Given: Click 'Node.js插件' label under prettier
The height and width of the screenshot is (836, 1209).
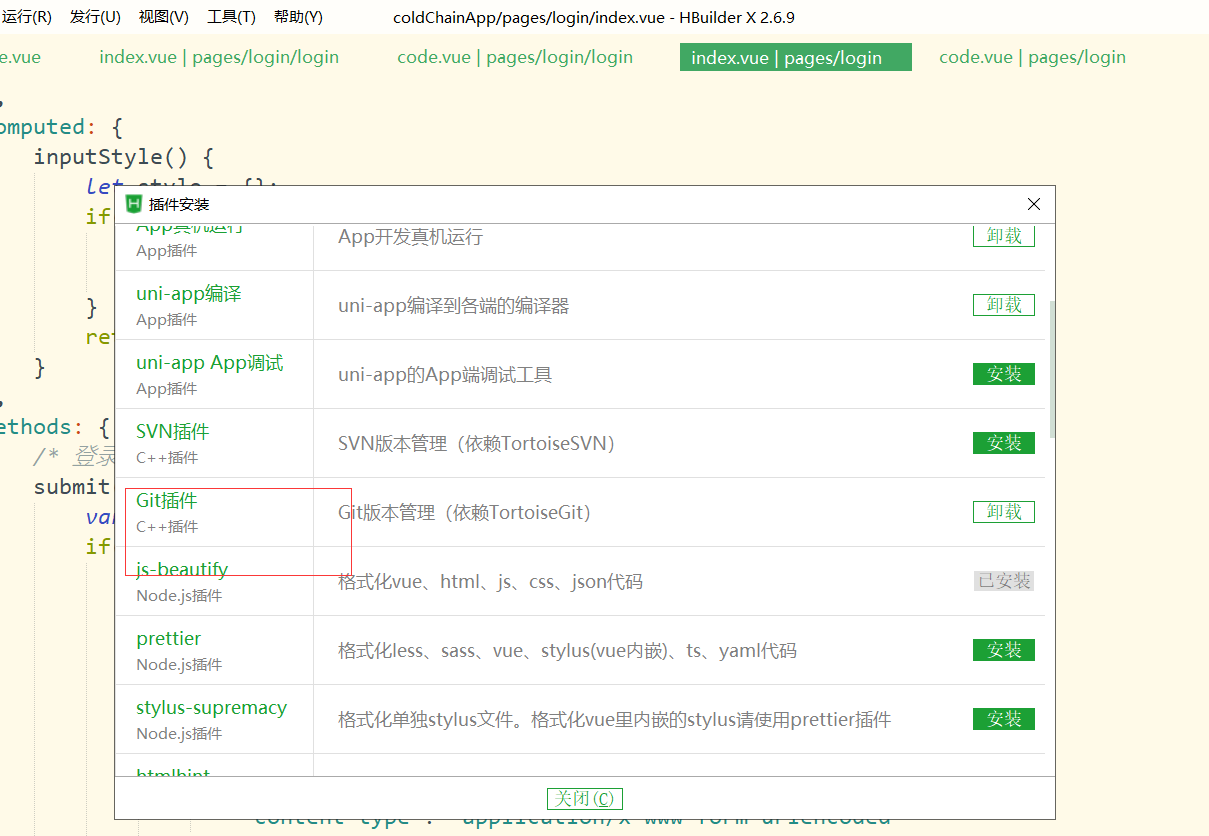Looking at the screenshot, I should (179, 665).
